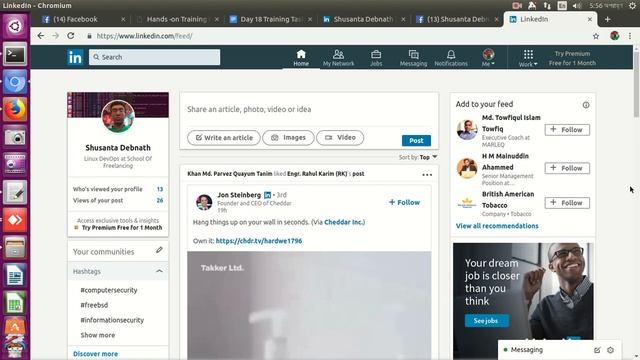Compose new message icon in Messaging bar
Screen dimensions: 640x360
(x=597, y=350)
